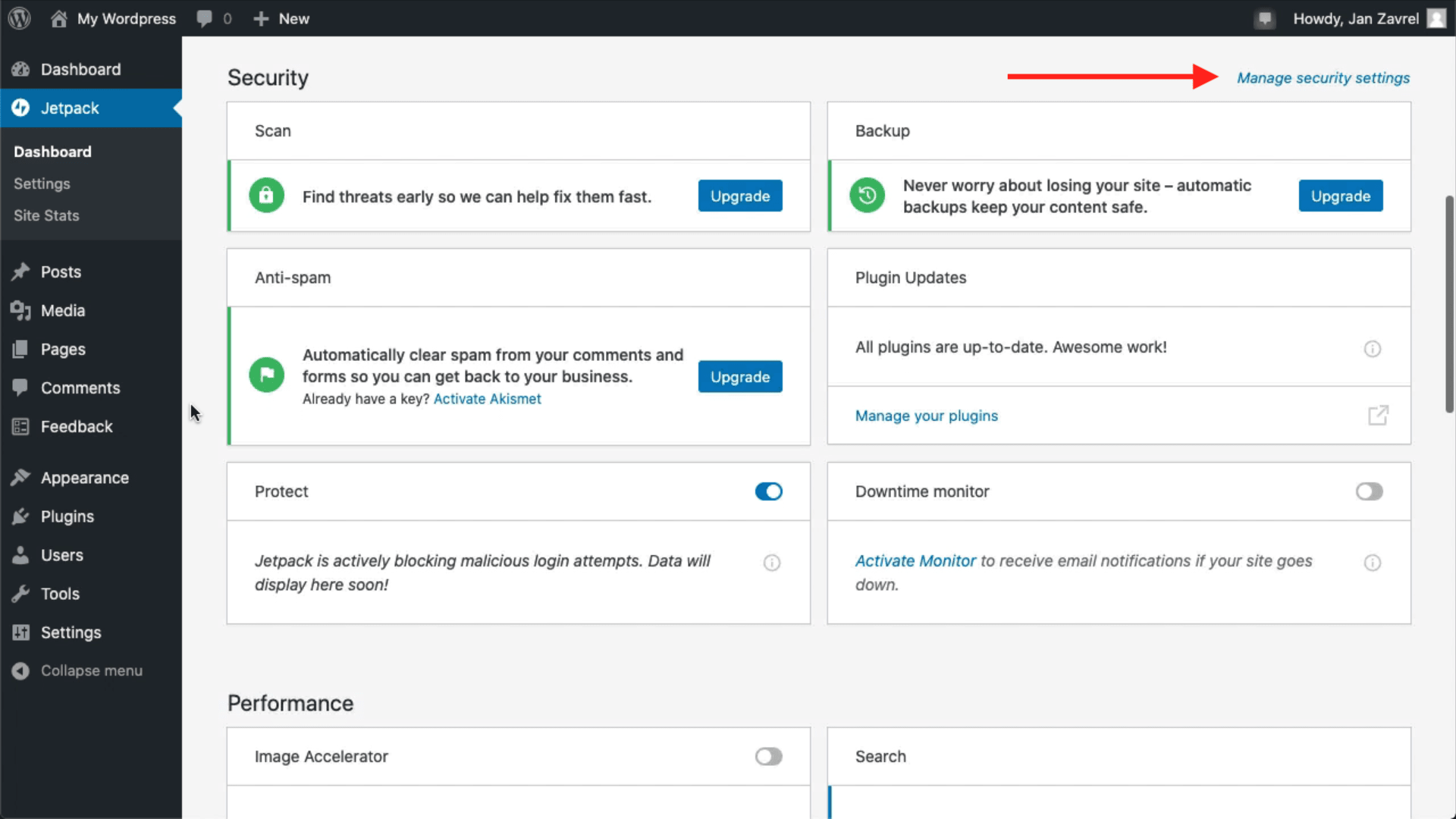Click Upgrade in the Backup card
Image resolution: width=1456 pixels, height=819 pixels.
1341,196
